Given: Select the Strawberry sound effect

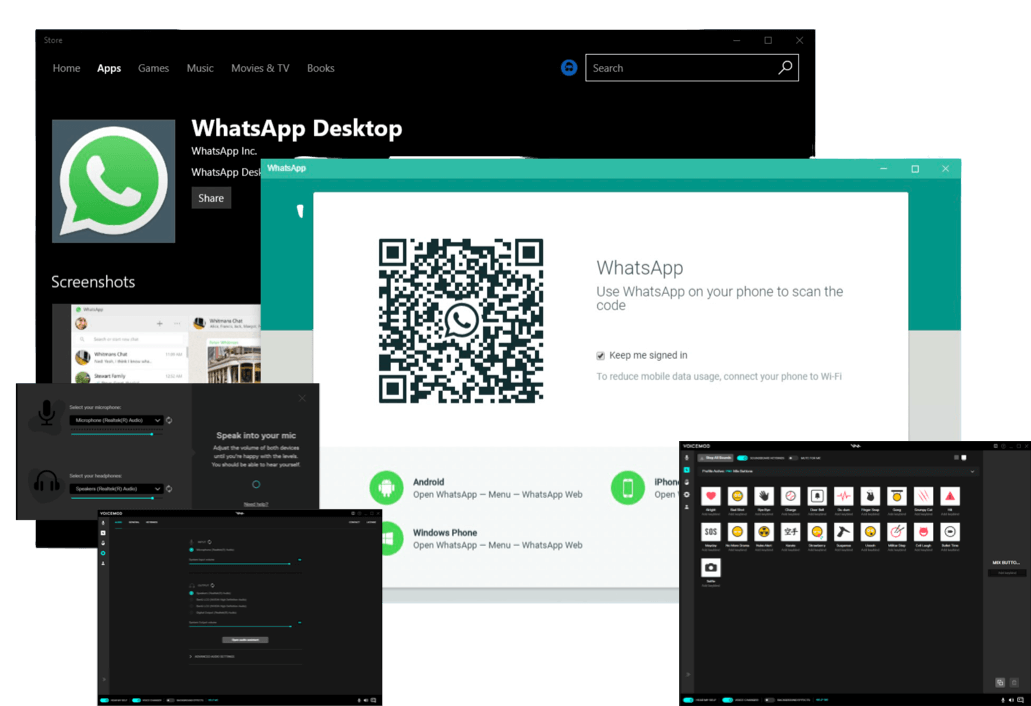Looking at the screenshot, I should point(817,531).
